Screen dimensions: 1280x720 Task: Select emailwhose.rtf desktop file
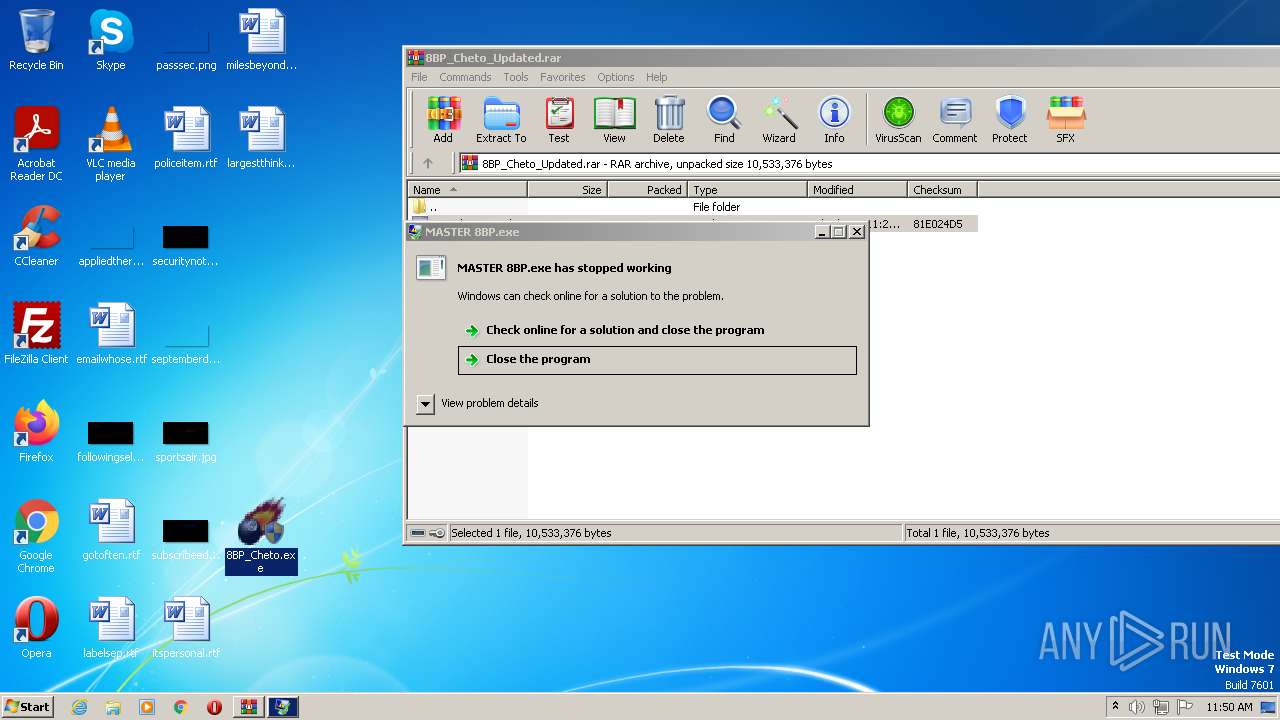111,334
